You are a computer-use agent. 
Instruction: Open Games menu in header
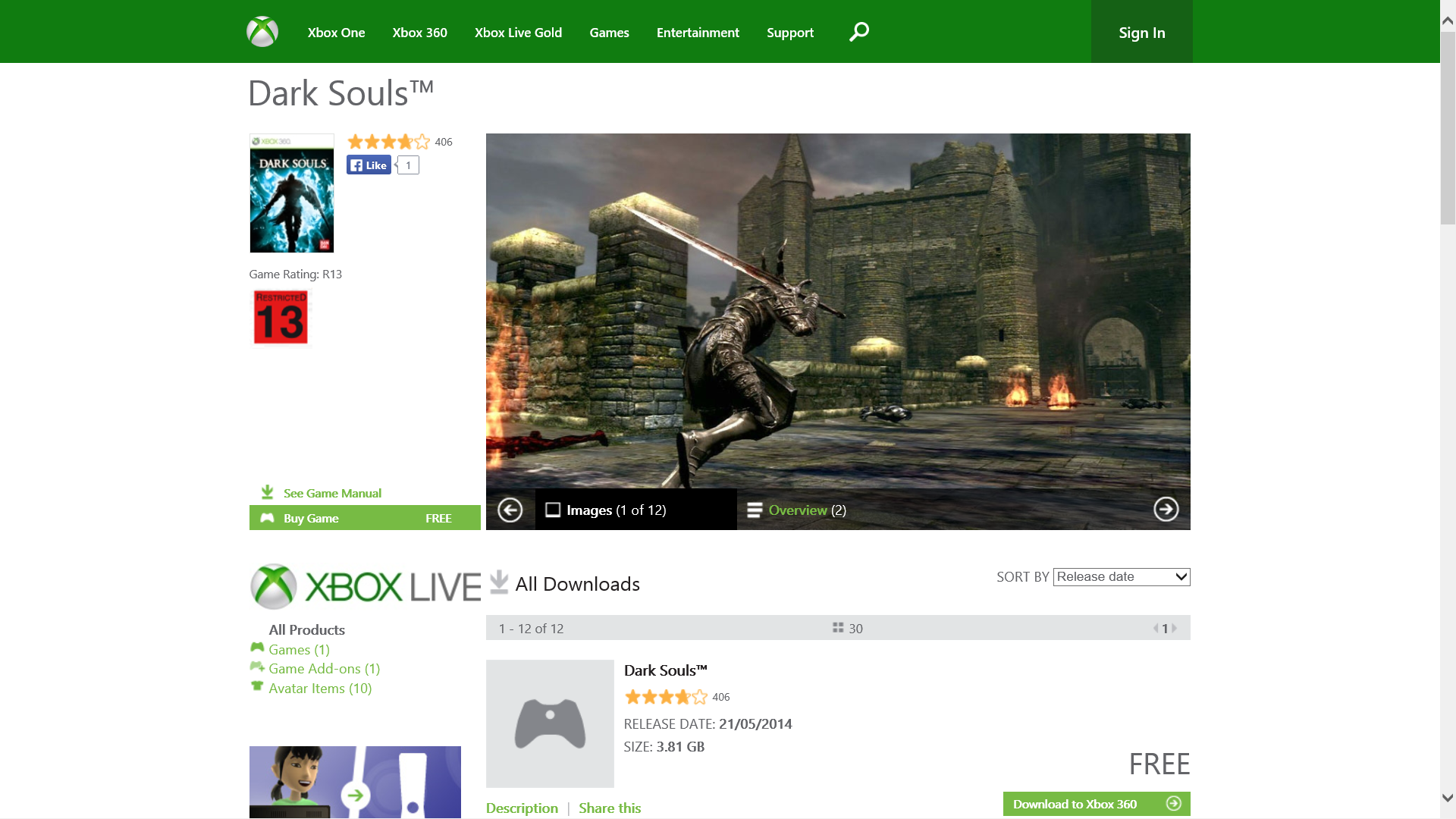tap(609, 33)
